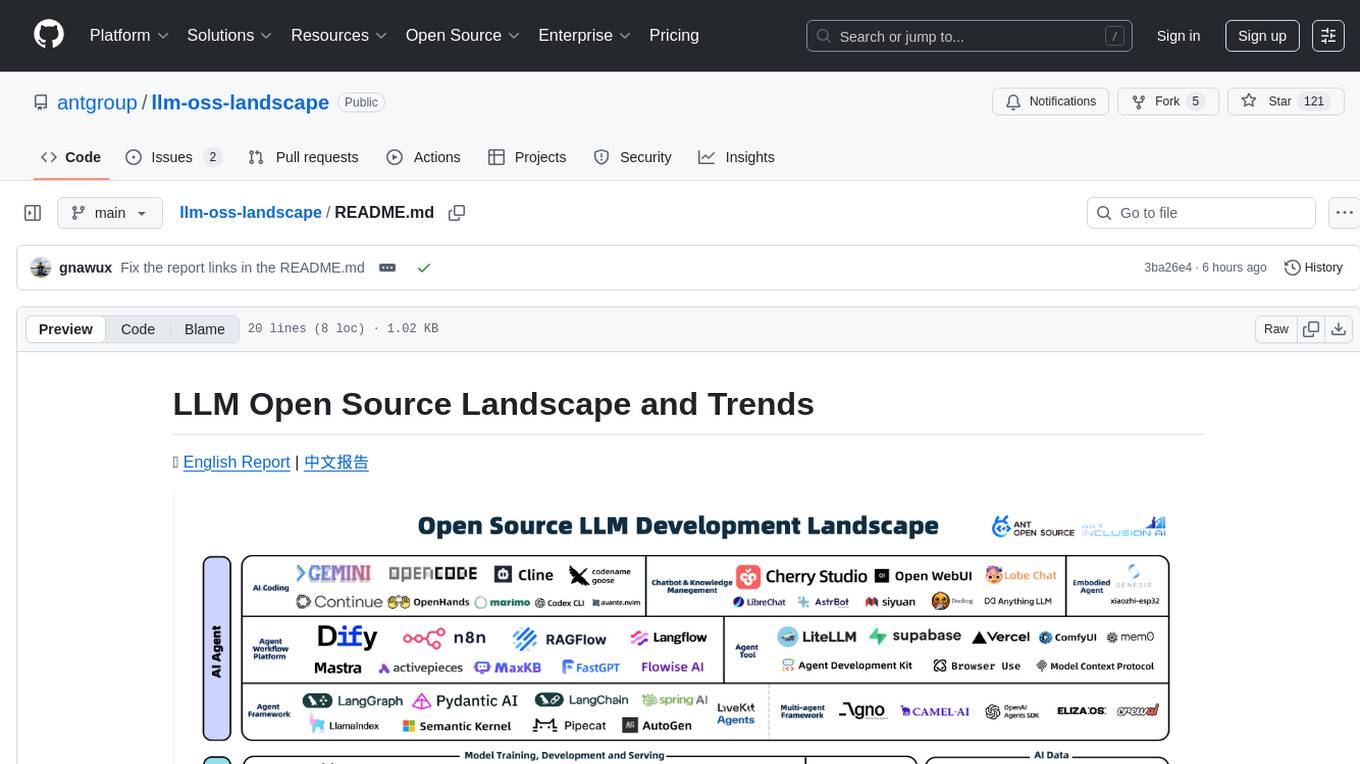
Task: Expand the commit message details ellipsis
Action: coord(388,268)
